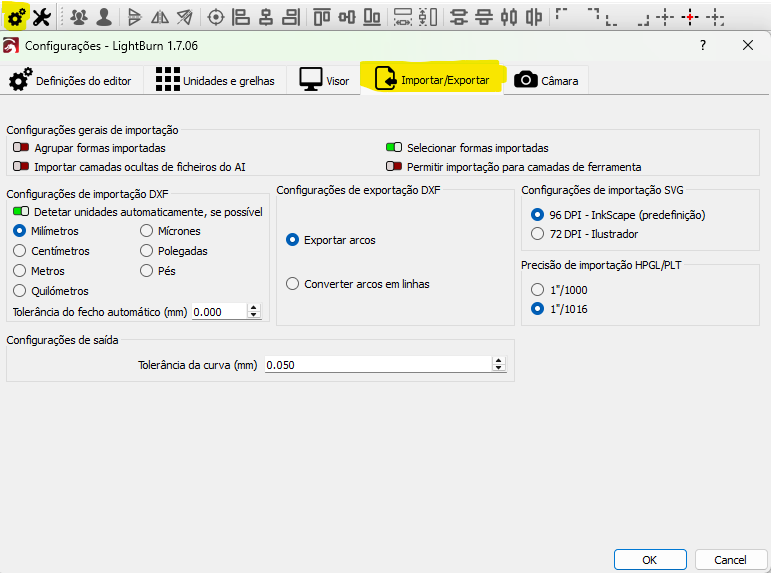Open Device Settings wrench-and-screwdriver icon
This screenshot has width=771, height=573.
[x=42, y=17]
